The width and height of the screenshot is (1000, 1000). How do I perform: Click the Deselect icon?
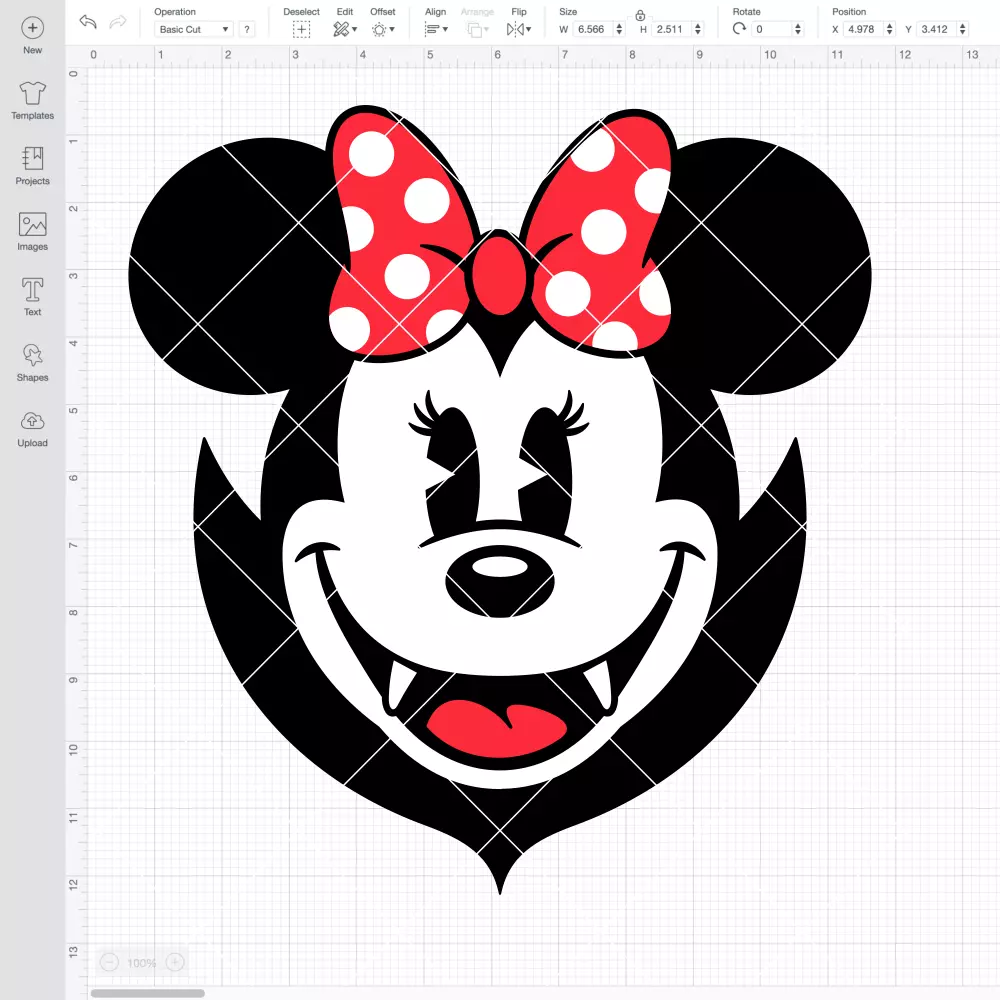[301, 29]
